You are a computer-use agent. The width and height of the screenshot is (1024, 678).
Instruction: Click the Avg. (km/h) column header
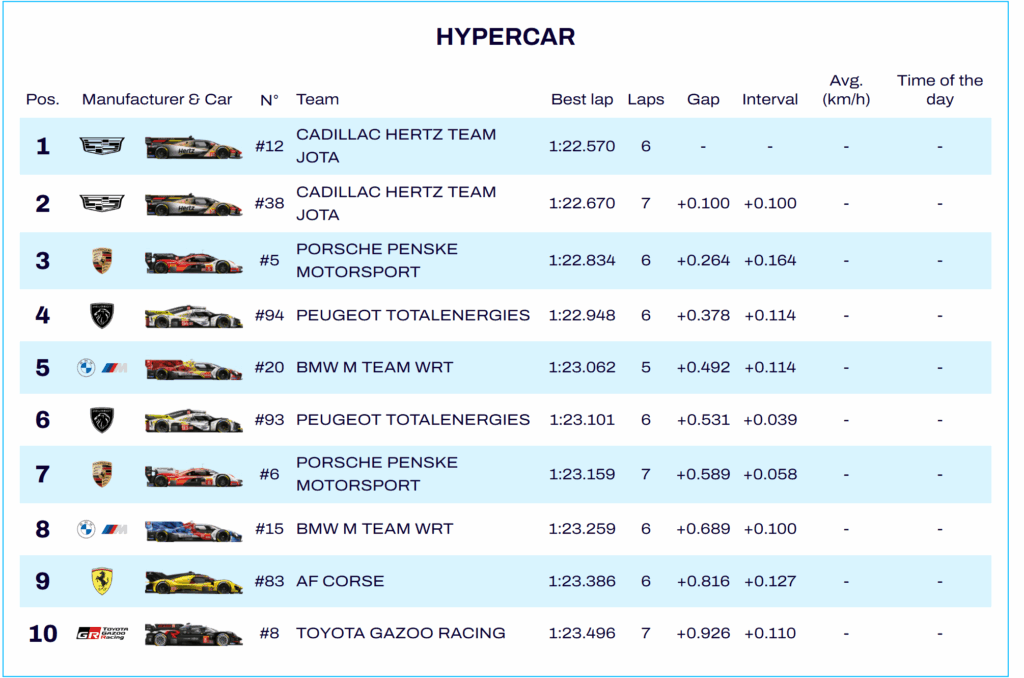tap(846, 90)
